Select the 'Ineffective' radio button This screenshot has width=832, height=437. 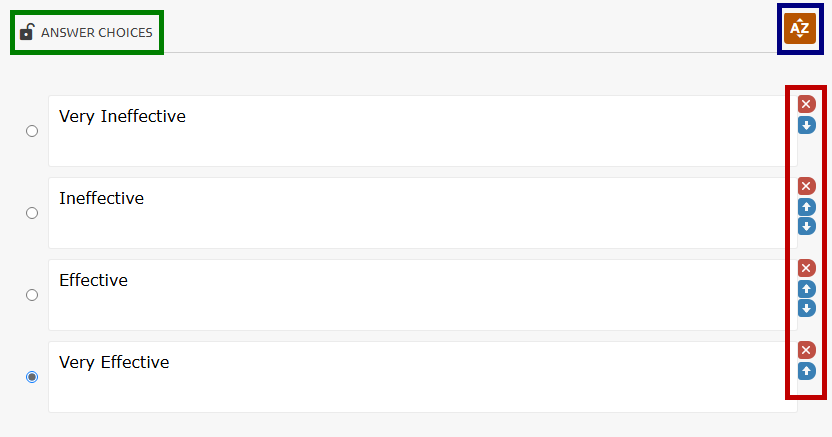[x=32, y=213]
